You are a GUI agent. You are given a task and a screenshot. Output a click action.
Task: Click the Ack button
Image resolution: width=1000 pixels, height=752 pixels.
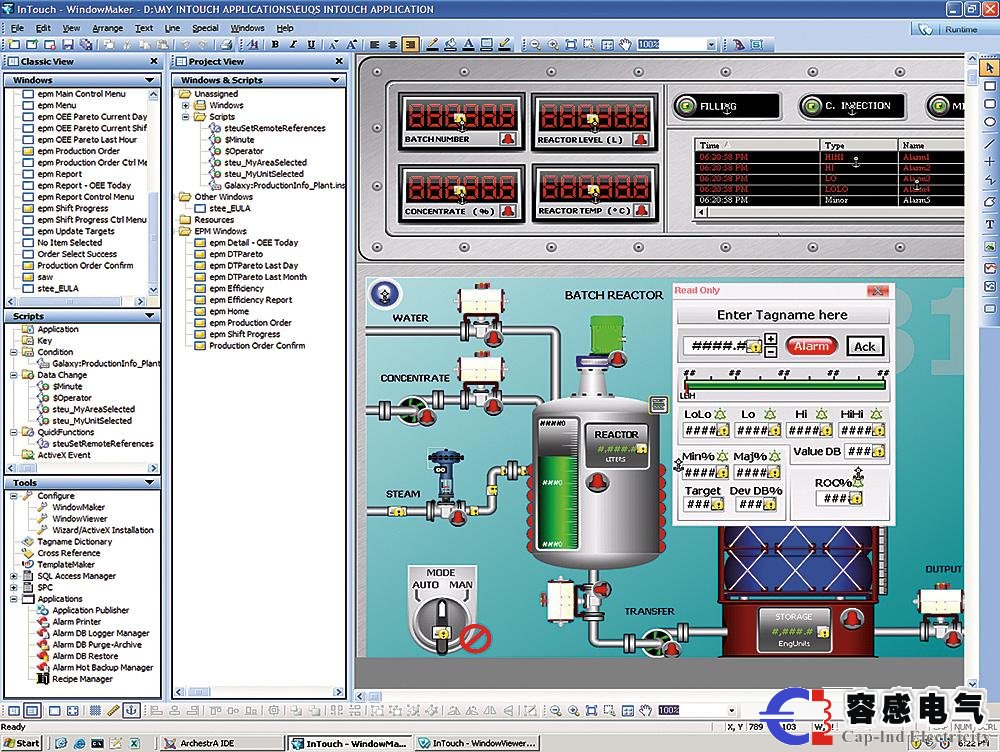(865, 346)
